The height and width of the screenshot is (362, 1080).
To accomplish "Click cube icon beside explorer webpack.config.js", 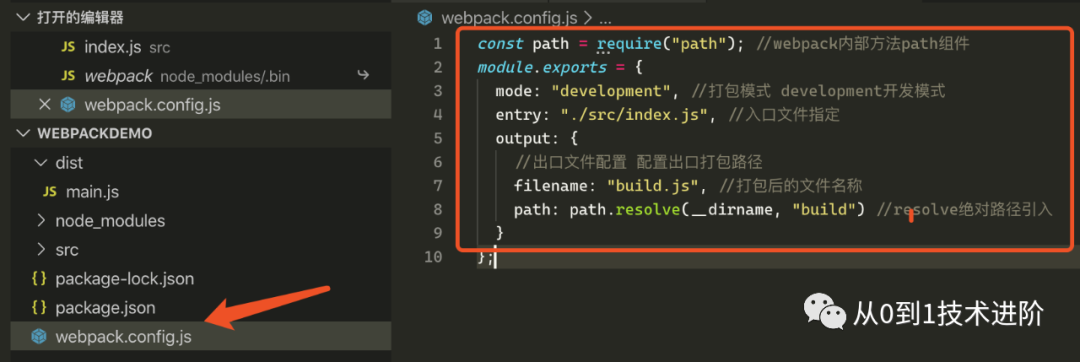I will pos(39,337).
